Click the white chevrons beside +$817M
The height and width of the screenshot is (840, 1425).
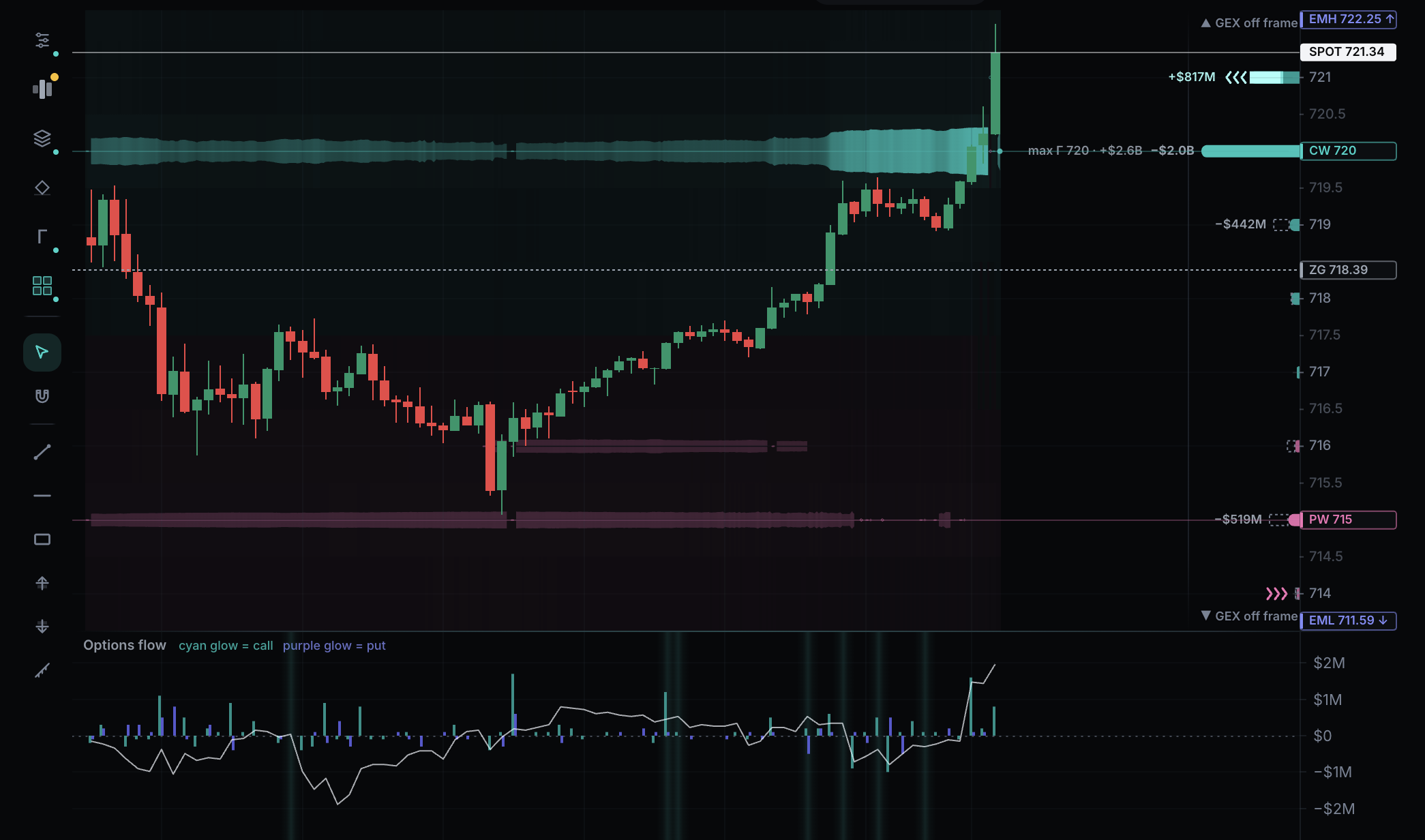(1236, 77)
